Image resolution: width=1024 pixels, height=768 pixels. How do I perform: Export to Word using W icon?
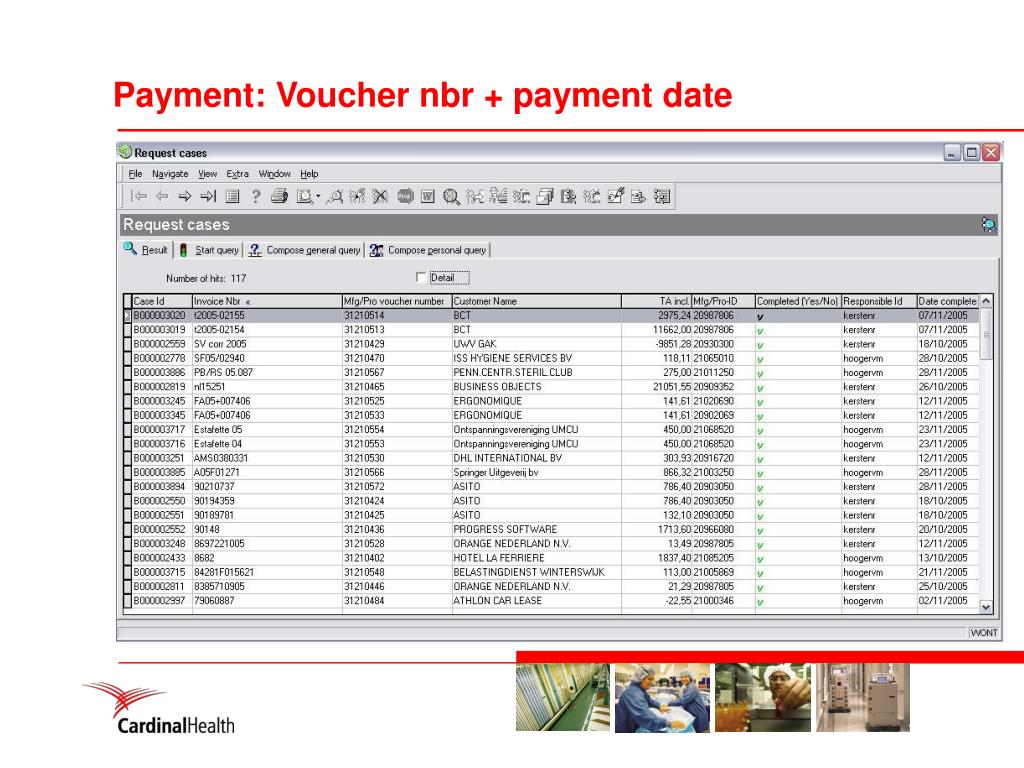[x=428, y=196]
